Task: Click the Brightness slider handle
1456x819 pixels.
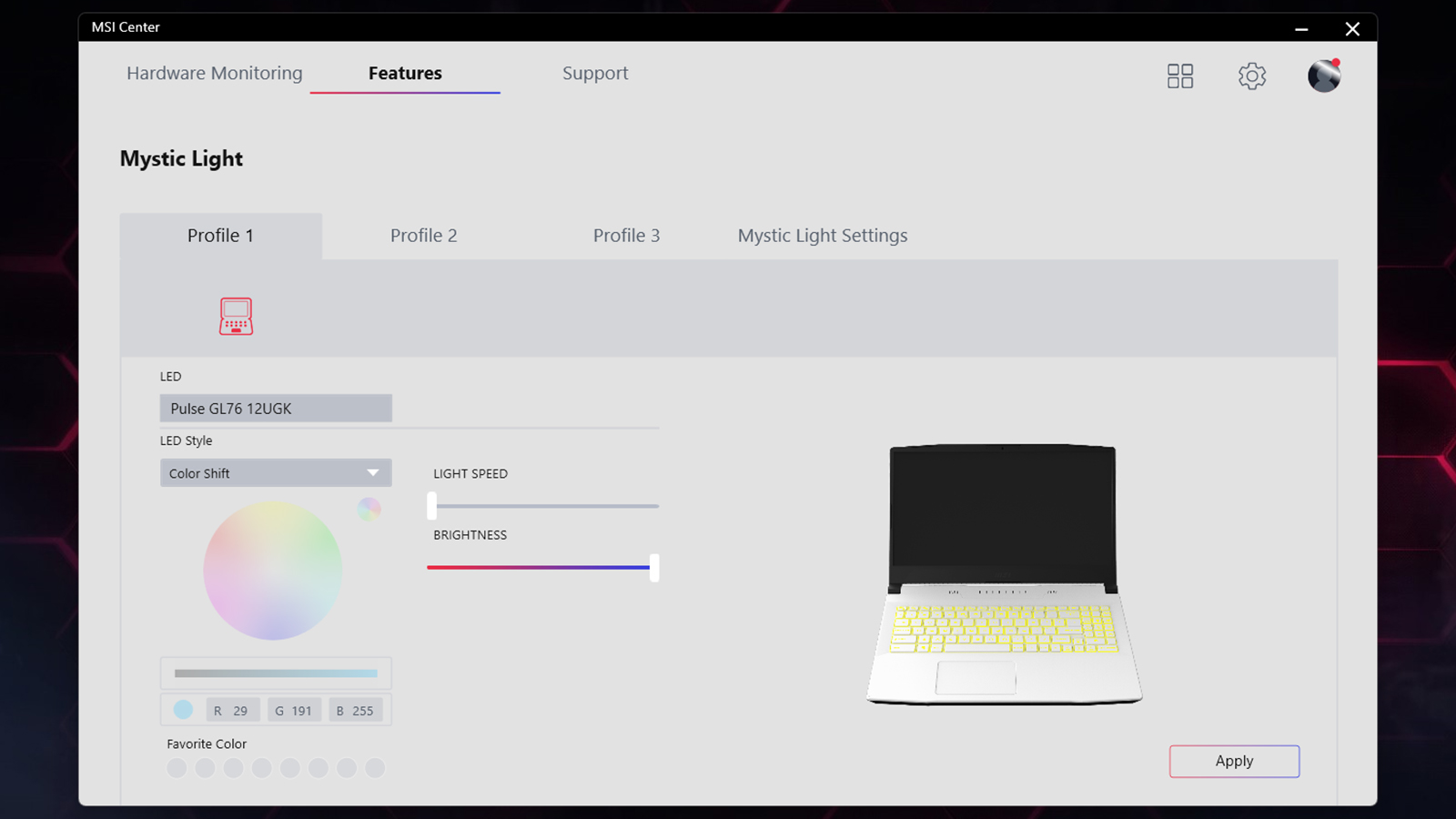Action: point(654,568)
